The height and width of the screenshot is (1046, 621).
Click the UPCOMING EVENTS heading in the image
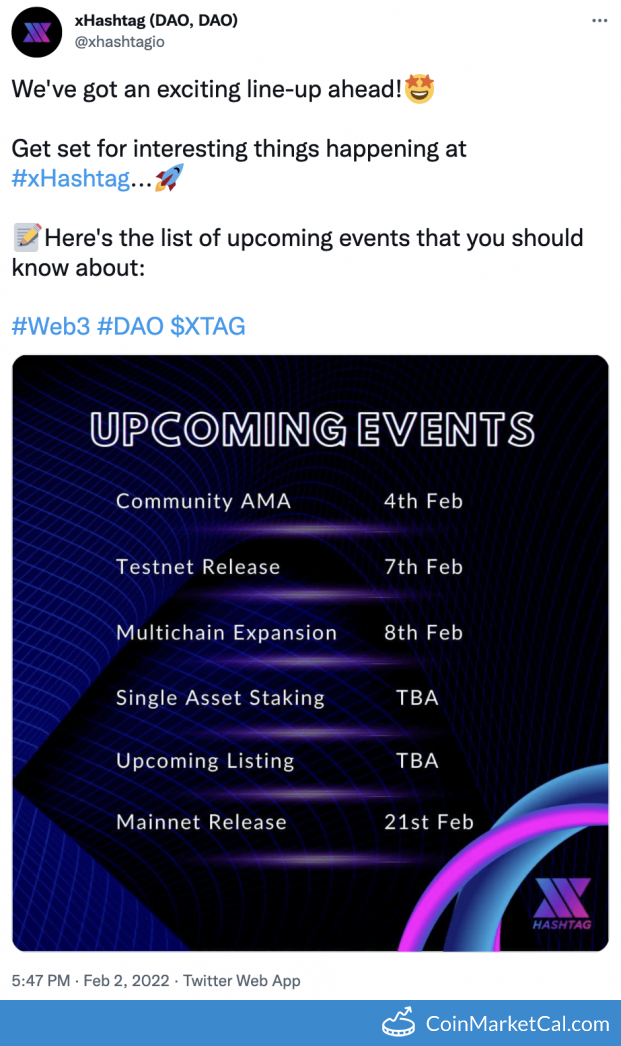[311, 429]
